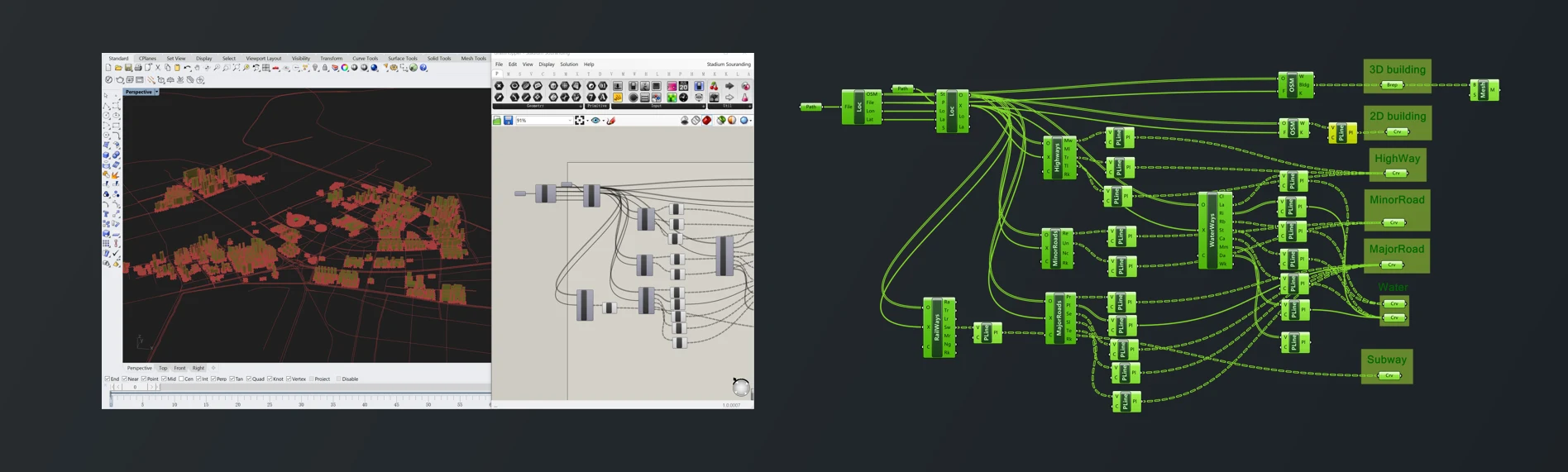1568x472 pixels.
Task: Click the Grasshopper canvas compass widget
Action: [741, 386]
